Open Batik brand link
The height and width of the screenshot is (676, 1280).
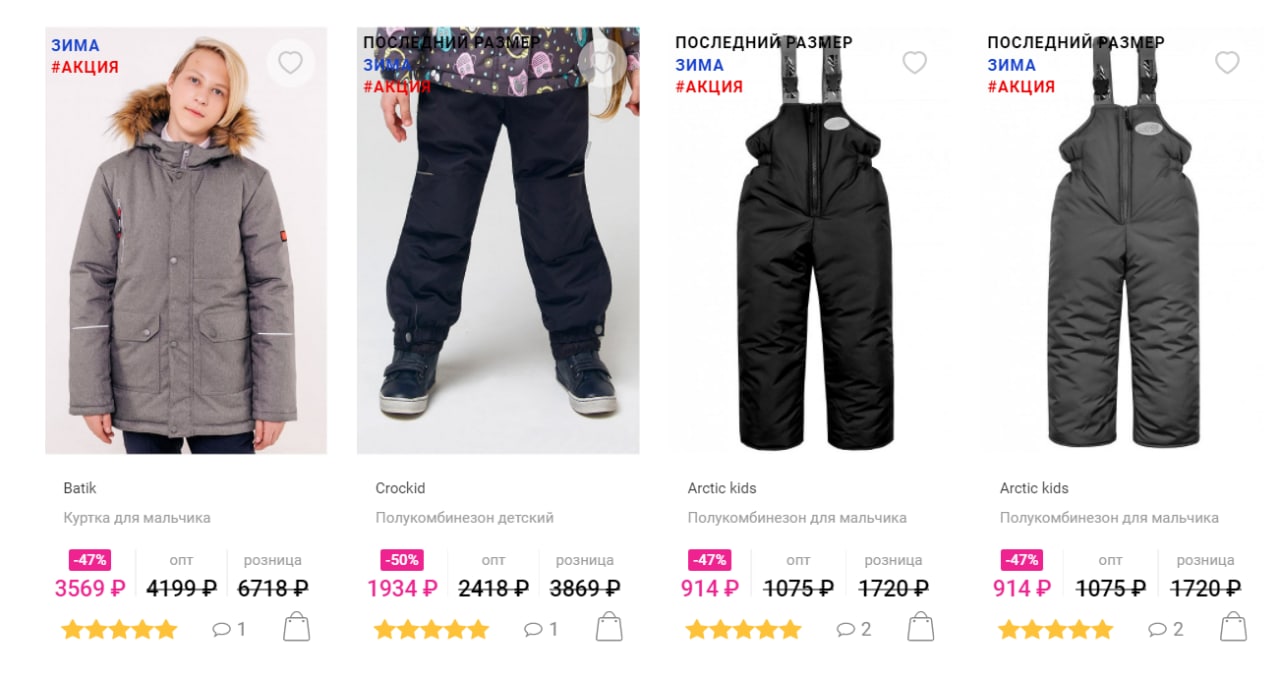pos(80,488)
